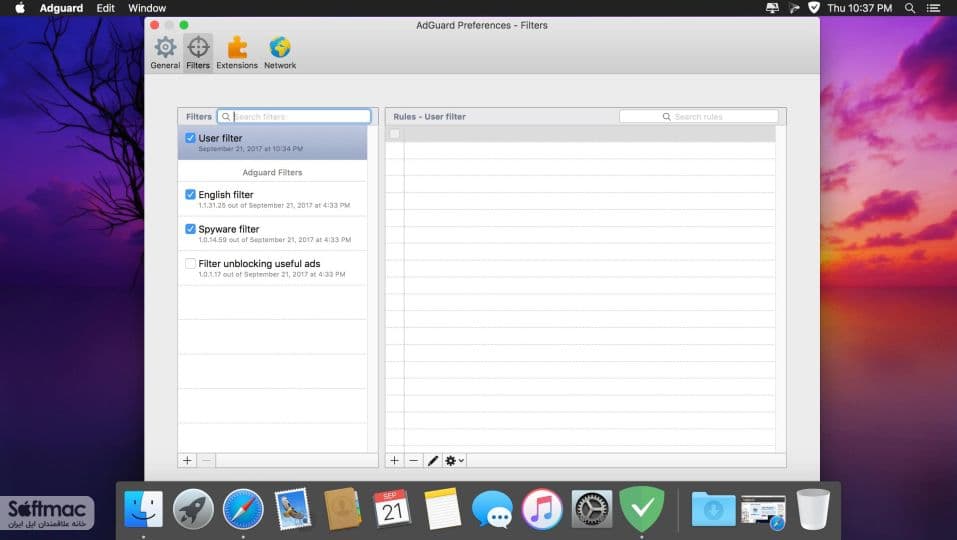Remove filter with minus button under filters list
This screenshot has width=957, height=540.
206,461
